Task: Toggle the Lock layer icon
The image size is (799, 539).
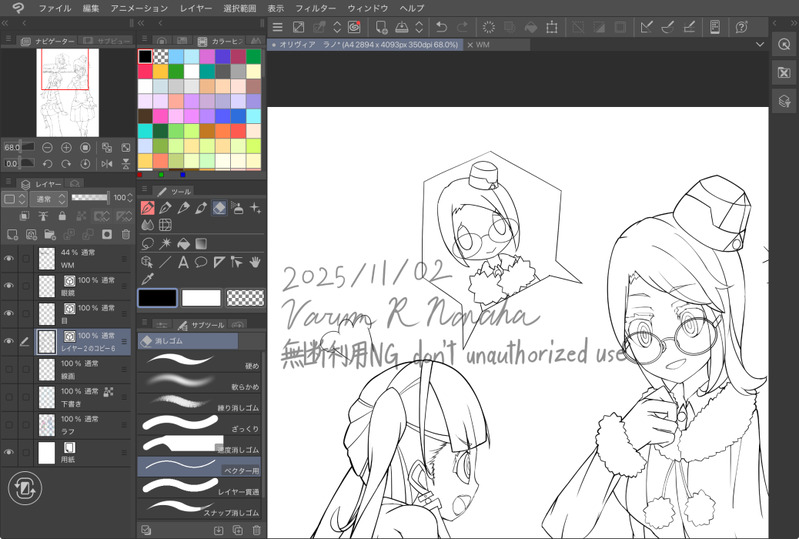Action: point(62,216)
